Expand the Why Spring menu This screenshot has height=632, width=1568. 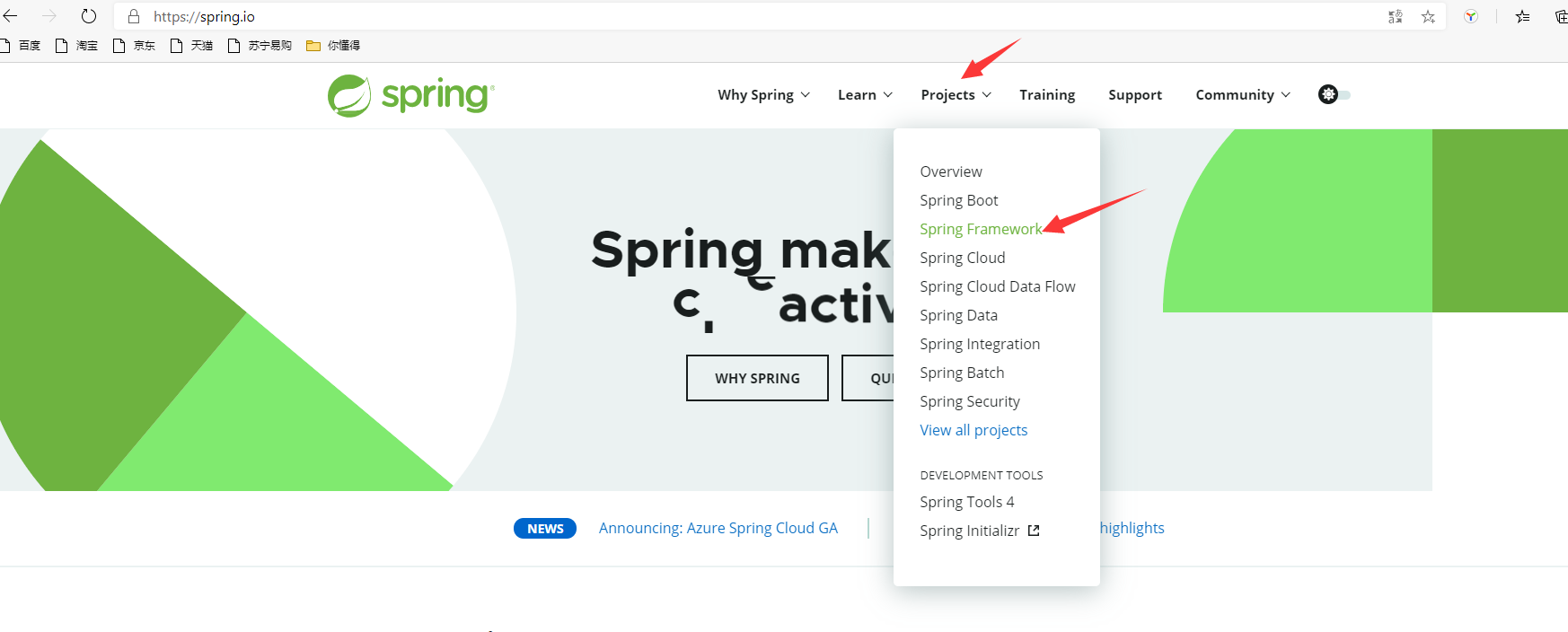(764, 95)
